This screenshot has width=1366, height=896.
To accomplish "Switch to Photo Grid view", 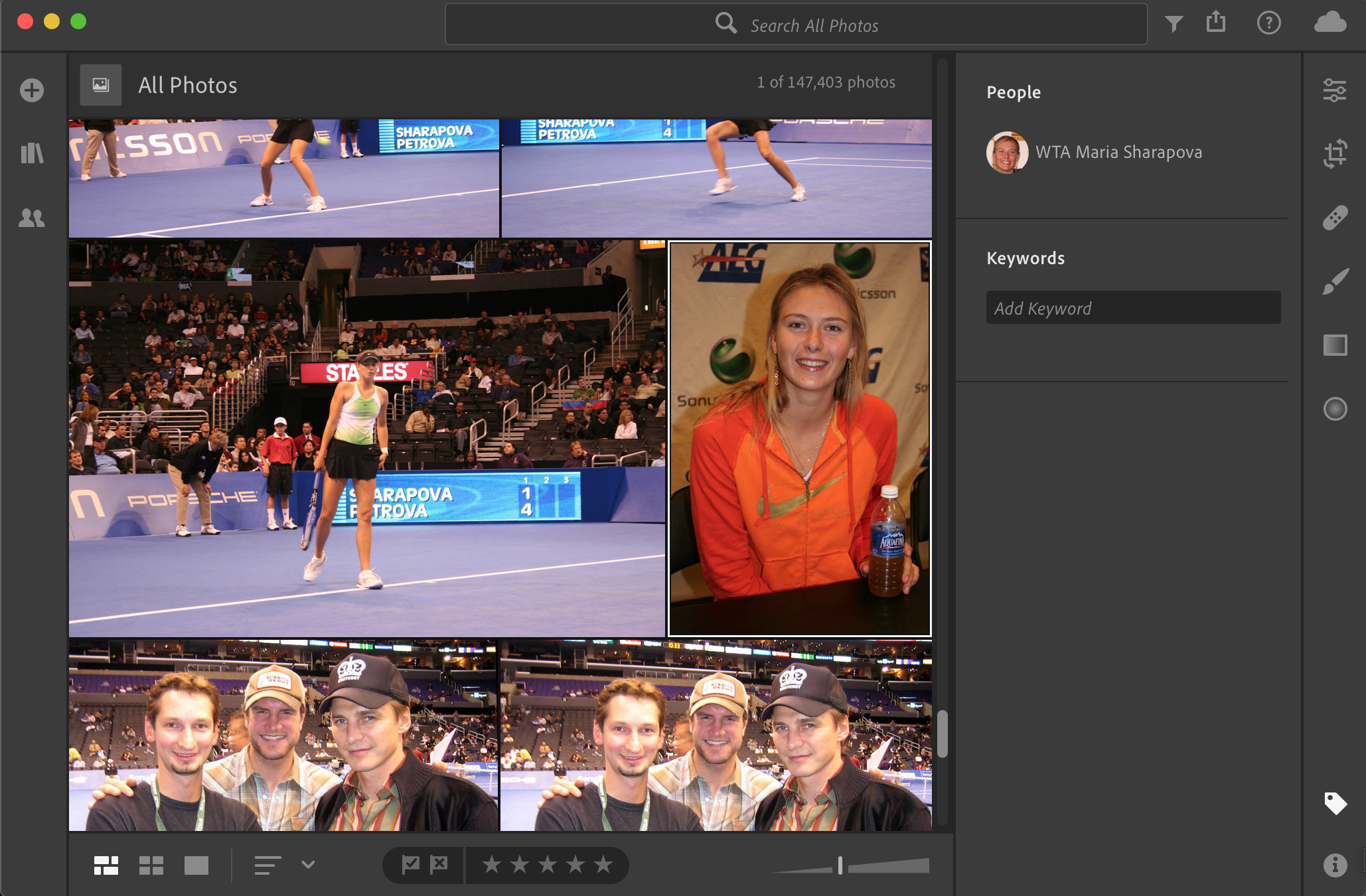I will (106, 865).
